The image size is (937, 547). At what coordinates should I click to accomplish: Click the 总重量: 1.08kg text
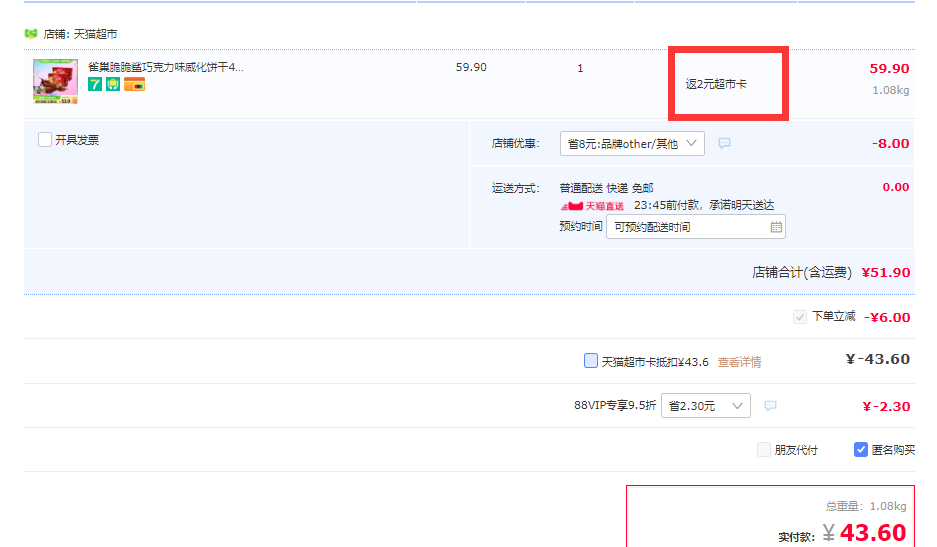point(866,506)
